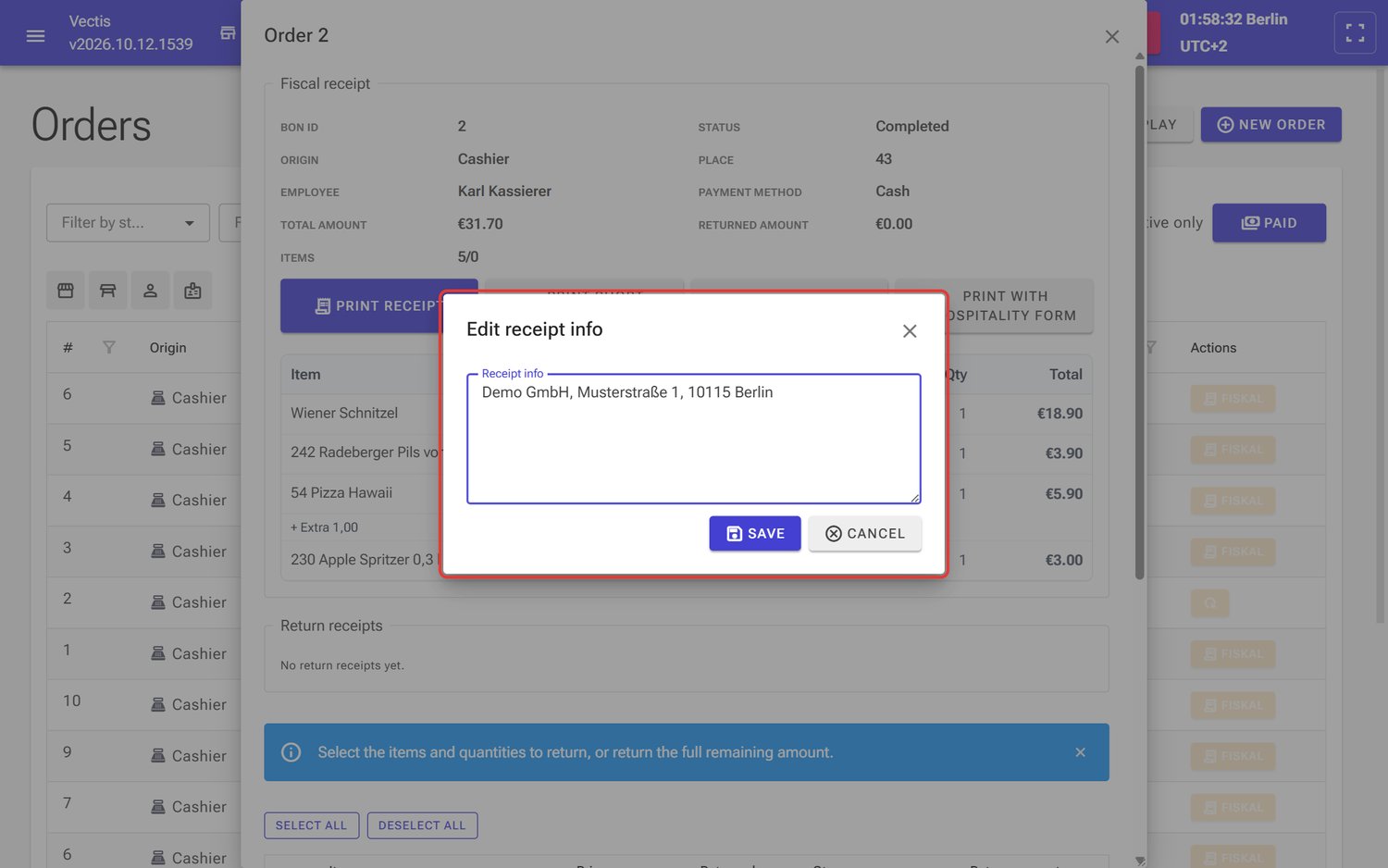Click the action icon for order 2 row
This screenshot has width=1388, height=868.
[x=1209, y=603]
